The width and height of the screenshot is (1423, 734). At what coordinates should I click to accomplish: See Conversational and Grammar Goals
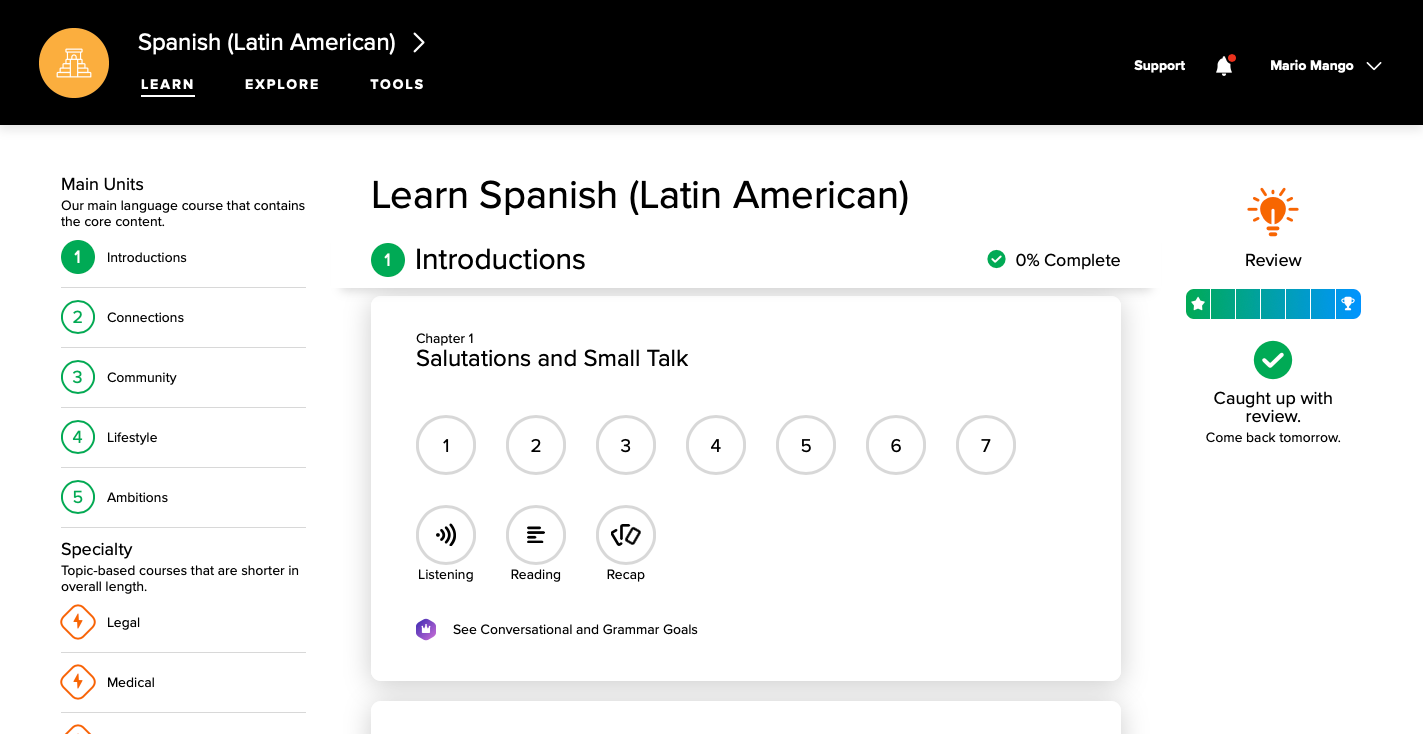[x=574, y=629]
